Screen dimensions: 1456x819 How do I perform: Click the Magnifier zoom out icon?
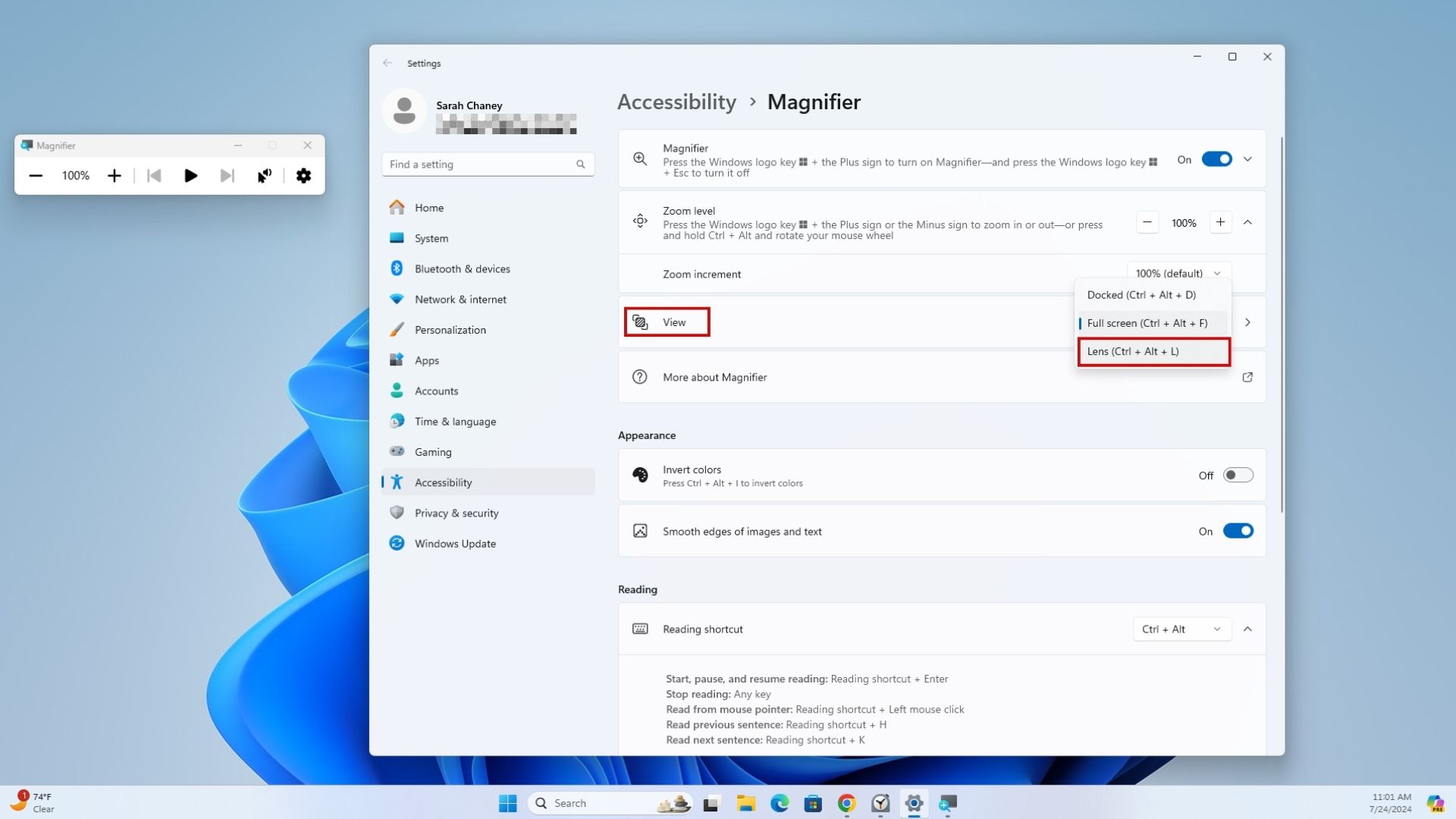coord(35,176)
